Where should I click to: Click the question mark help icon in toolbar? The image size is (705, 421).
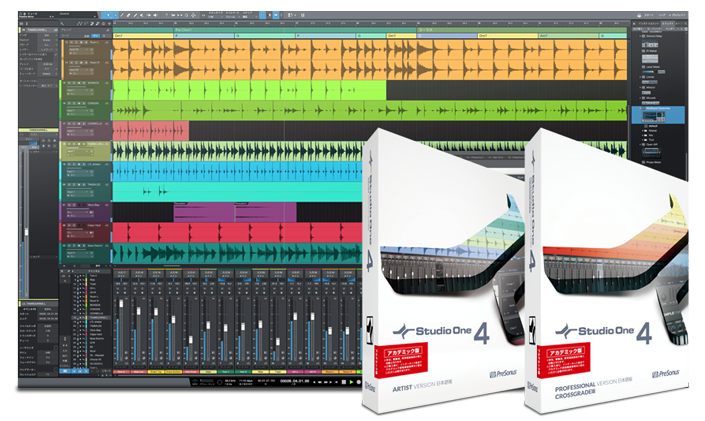[166, 15]
